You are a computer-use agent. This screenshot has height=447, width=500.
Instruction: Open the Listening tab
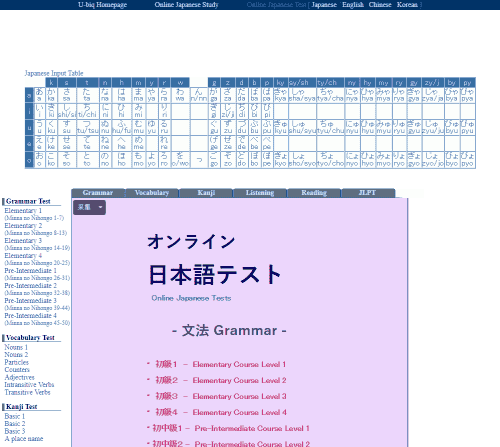(260, 193)
